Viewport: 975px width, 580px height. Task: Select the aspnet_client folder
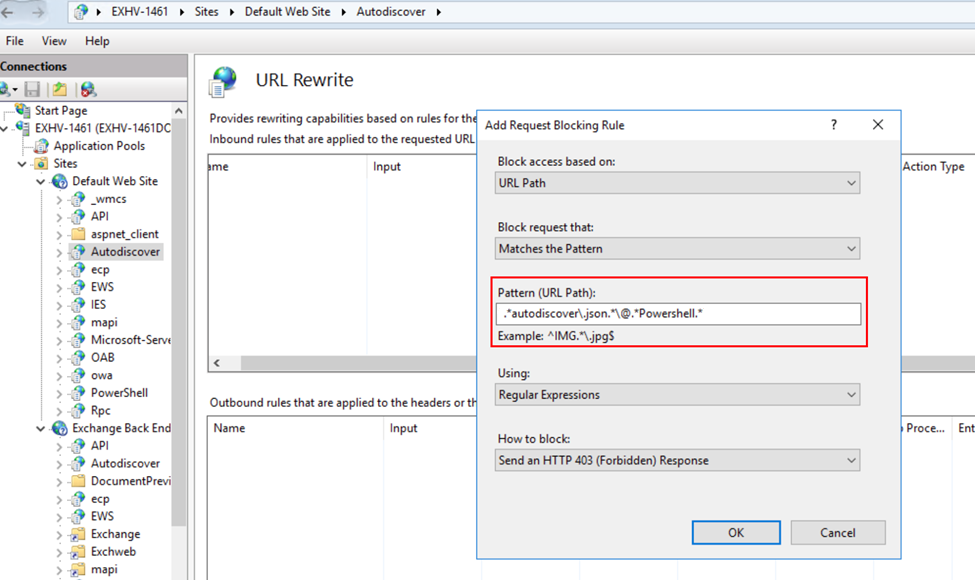coord(124,234)
